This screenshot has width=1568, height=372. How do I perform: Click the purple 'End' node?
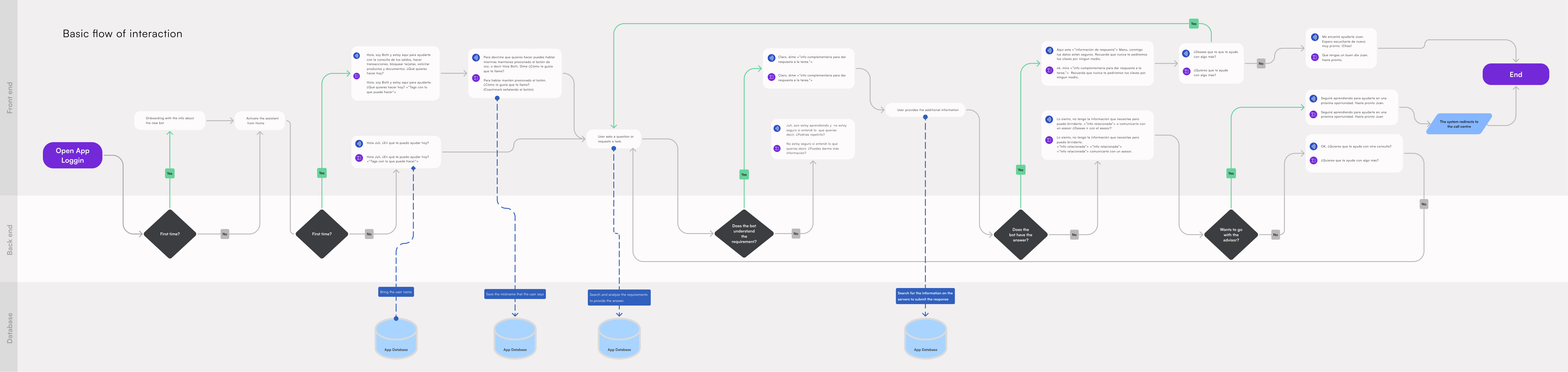(x=1516, y=74)
